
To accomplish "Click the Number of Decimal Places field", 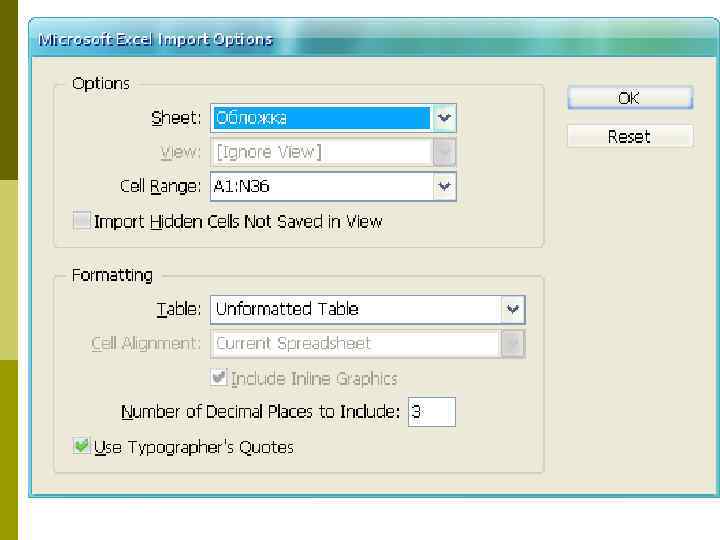I will point(432,412).
